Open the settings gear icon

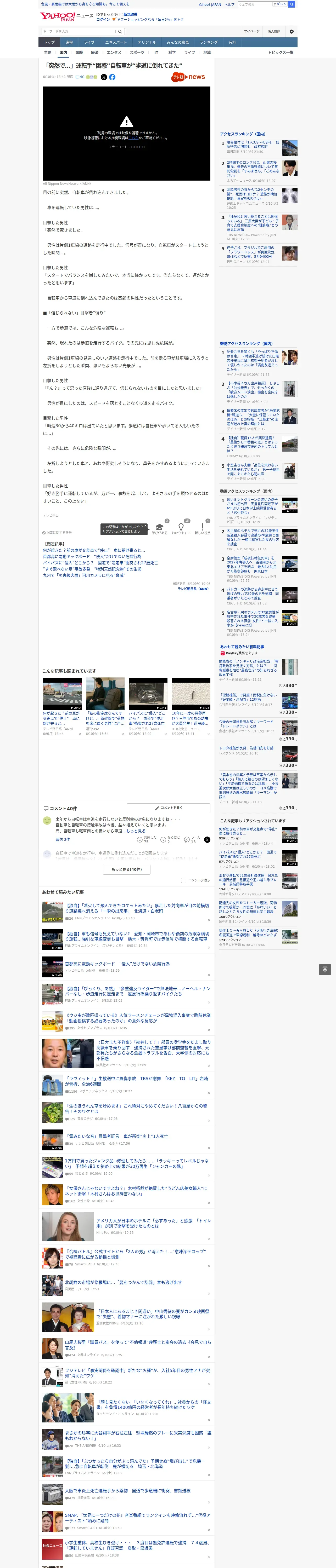tap(291, 31)
